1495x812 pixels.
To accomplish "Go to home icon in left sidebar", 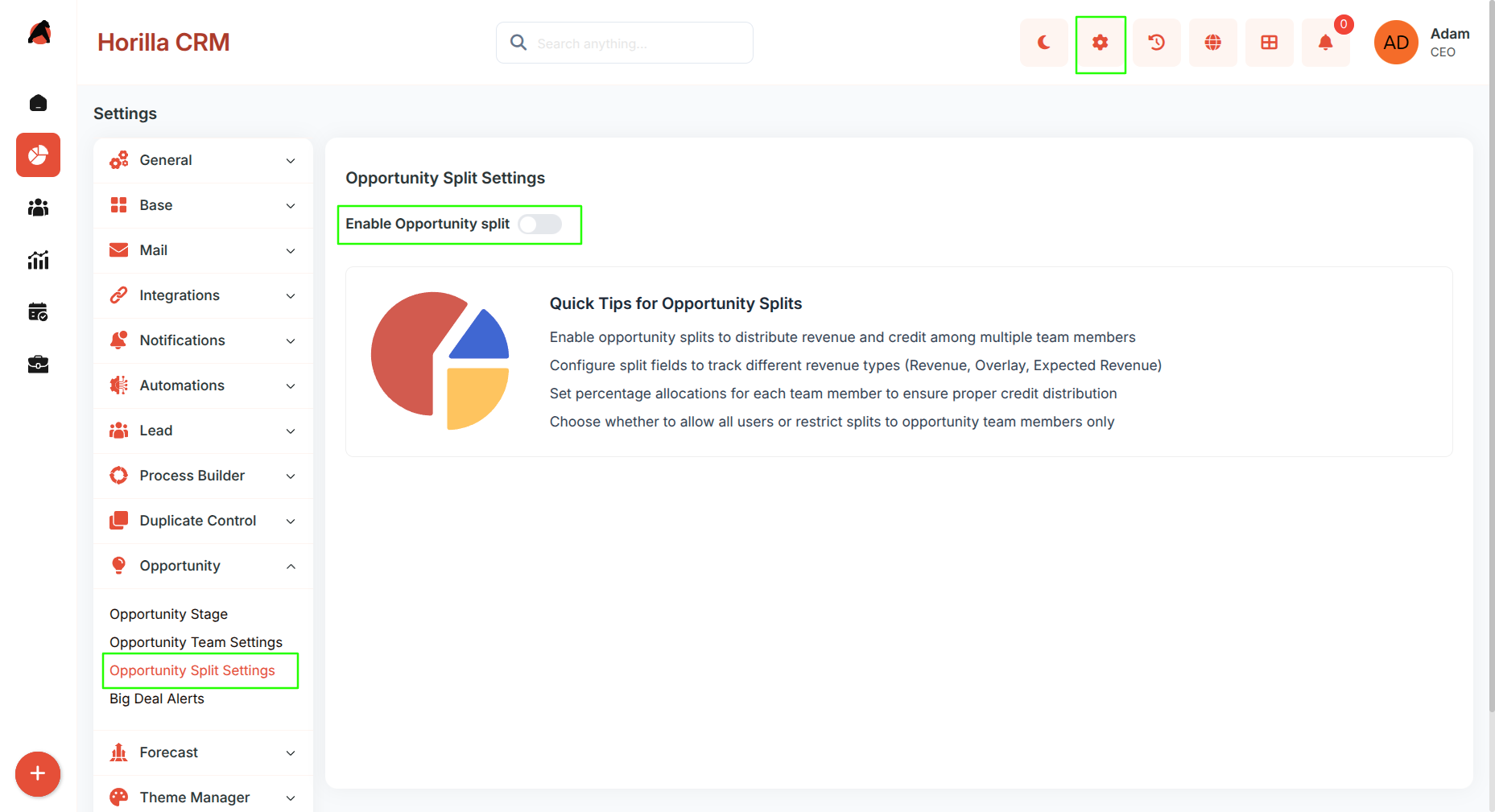I will point(38,103).
